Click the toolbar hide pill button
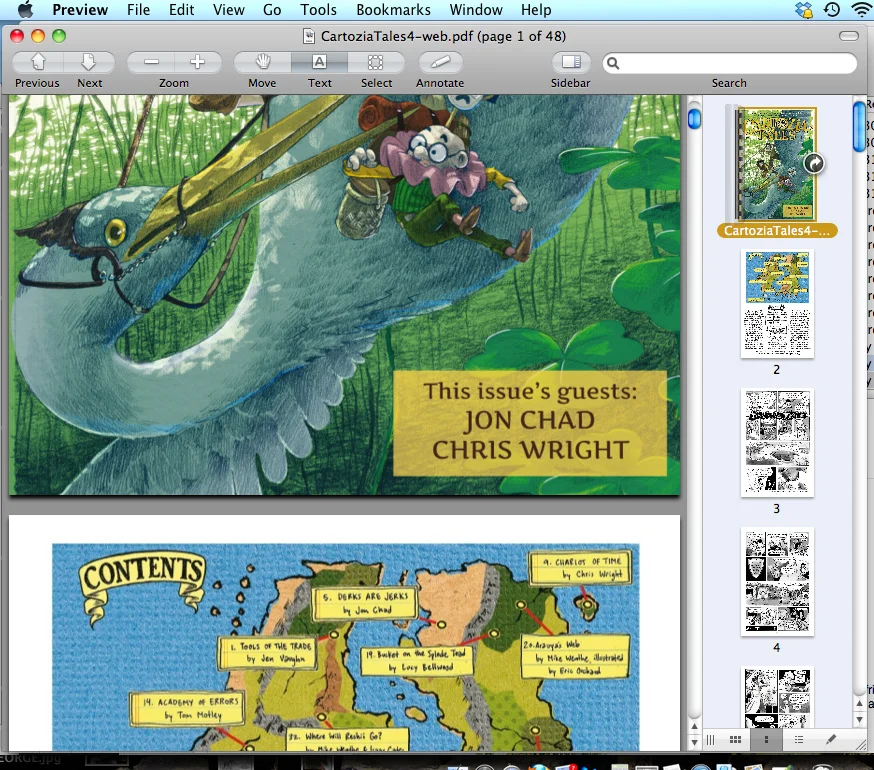 [x=848, y=36]
